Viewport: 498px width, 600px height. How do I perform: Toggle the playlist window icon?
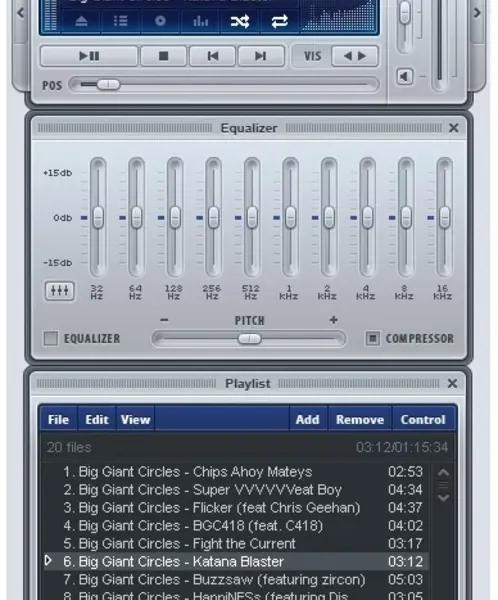point(121,21)
